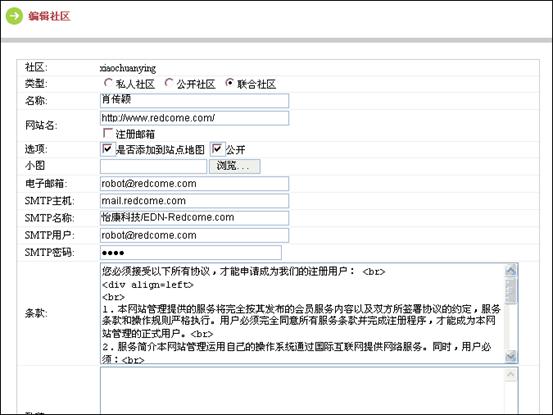Click the 电子邮箱 input field
This screenshot has height=415, width=553.
pyautogui.click(x=194, y=183)
